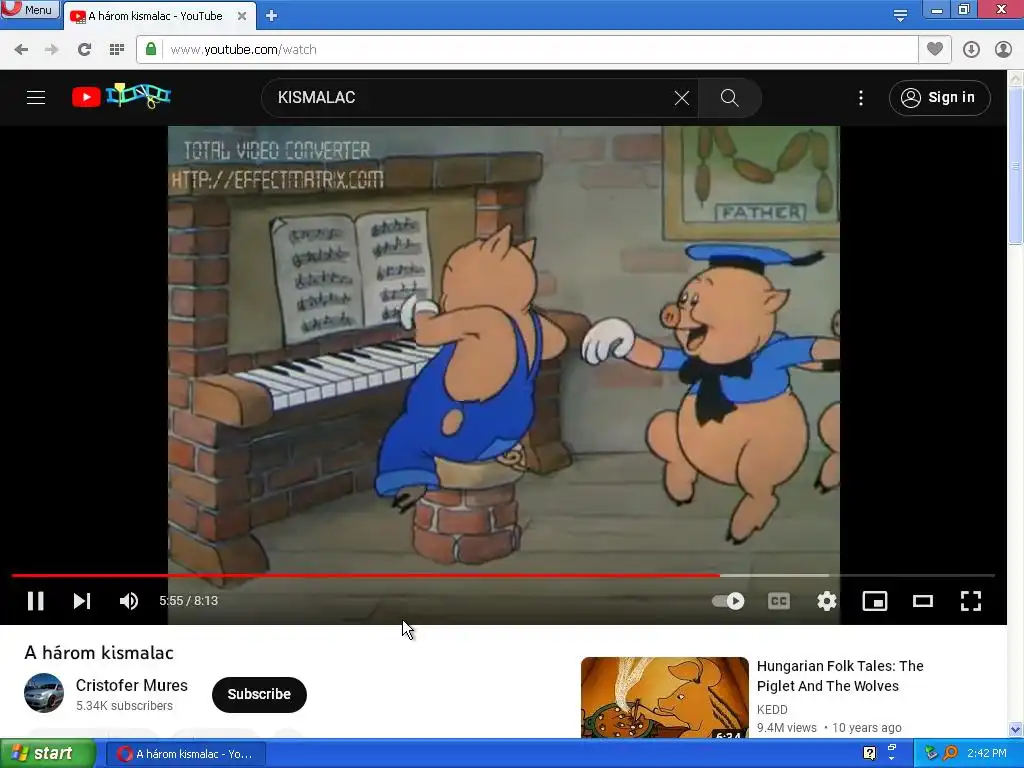
Task: Open YouTube three-dot settings menu
Action: (861, 98)
